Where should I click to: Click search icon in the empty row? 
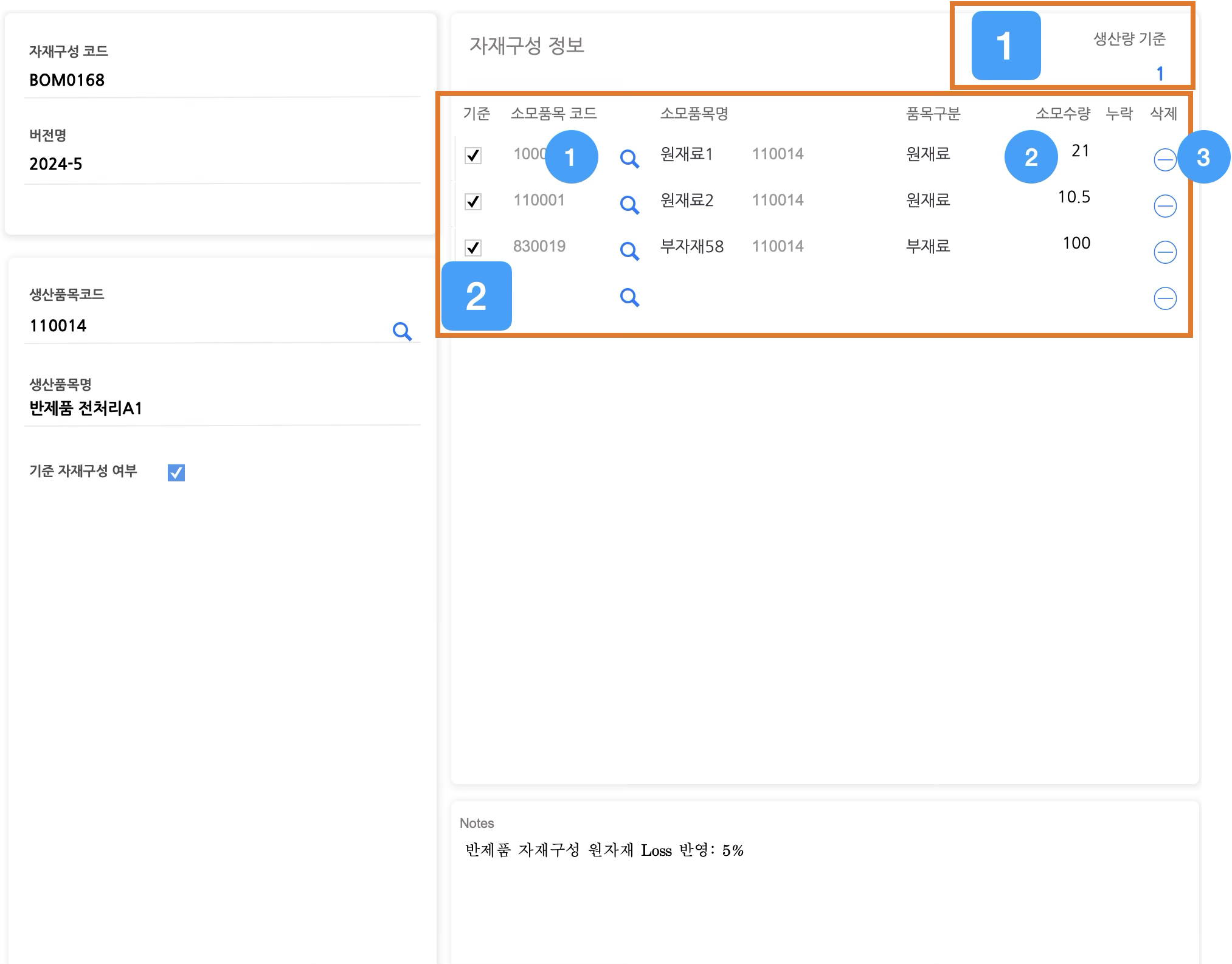click(x=629, y=297)
